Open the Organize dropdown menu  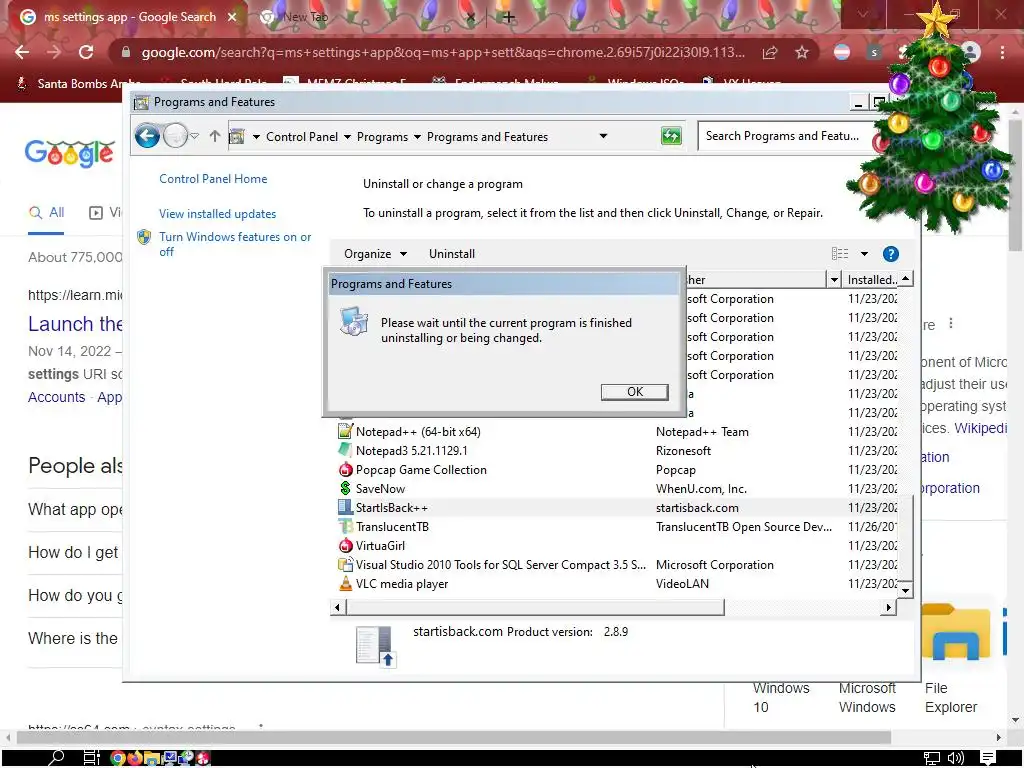(x=376, y=254)
